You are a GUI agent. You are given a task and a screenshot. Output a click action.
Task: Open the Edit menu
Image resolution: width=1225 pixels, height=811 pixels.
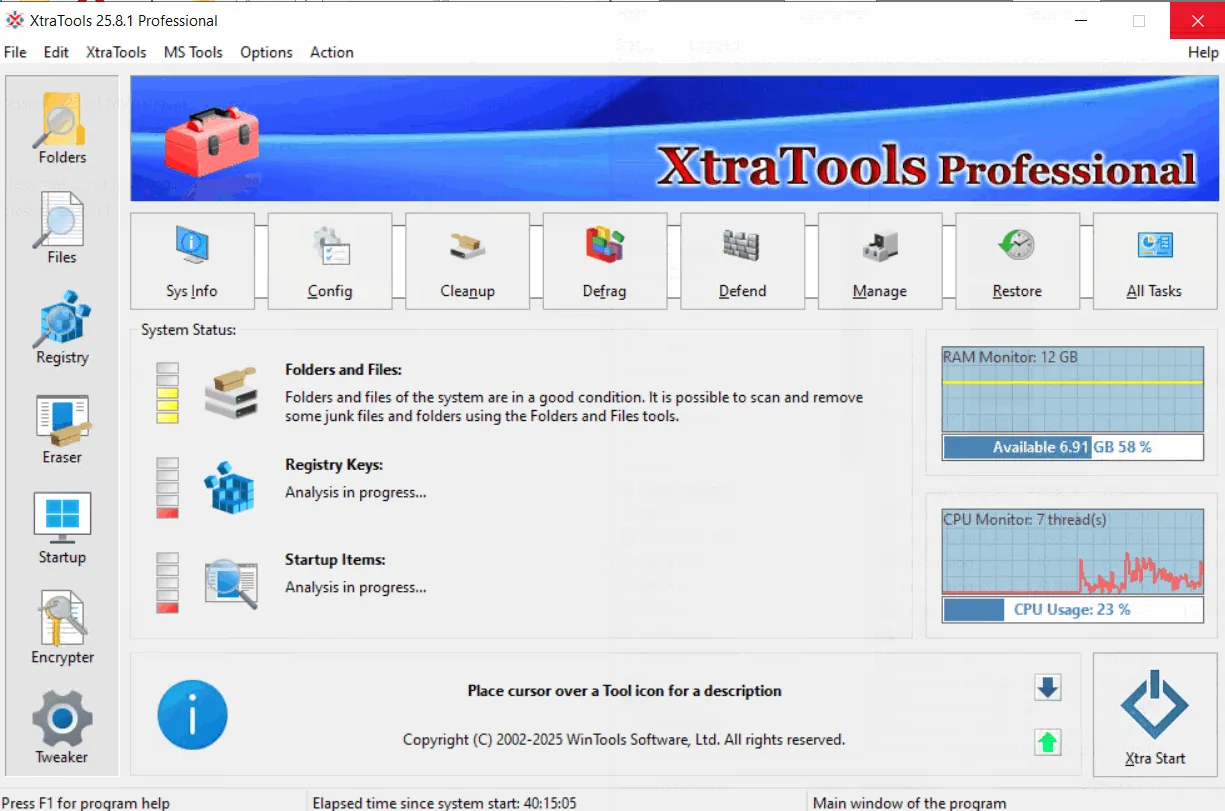(56, 52)
